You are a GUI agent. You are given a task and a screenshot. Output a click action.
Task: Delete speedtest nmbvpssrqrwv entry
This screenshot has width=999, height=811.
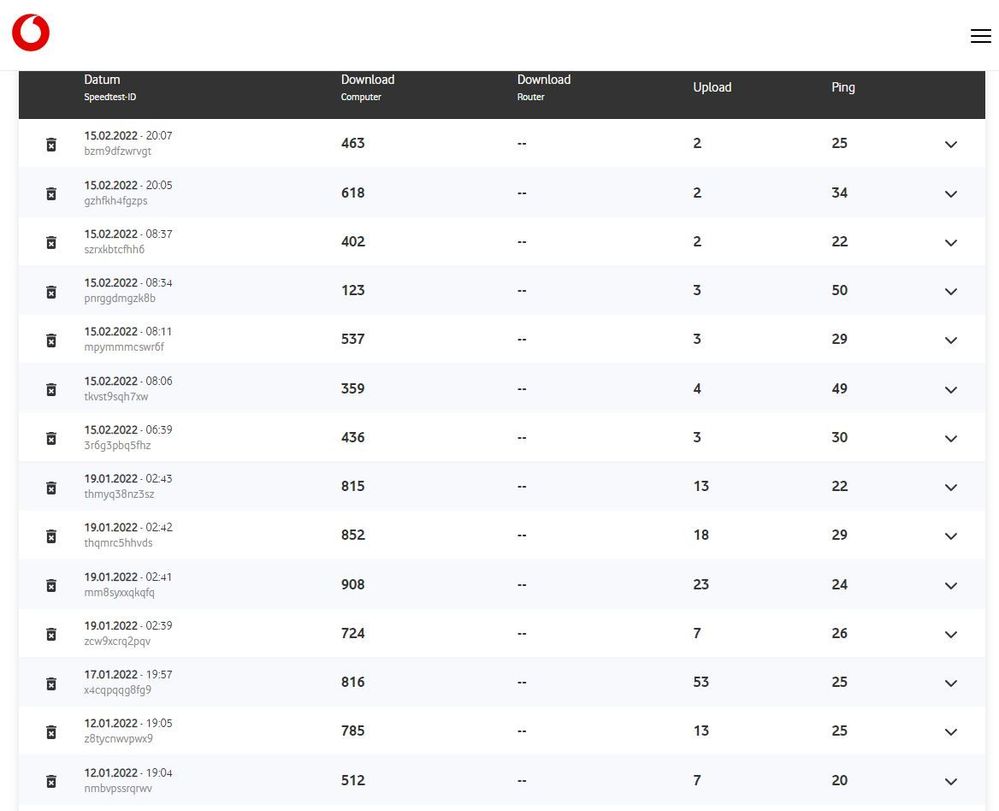(52, 781)
